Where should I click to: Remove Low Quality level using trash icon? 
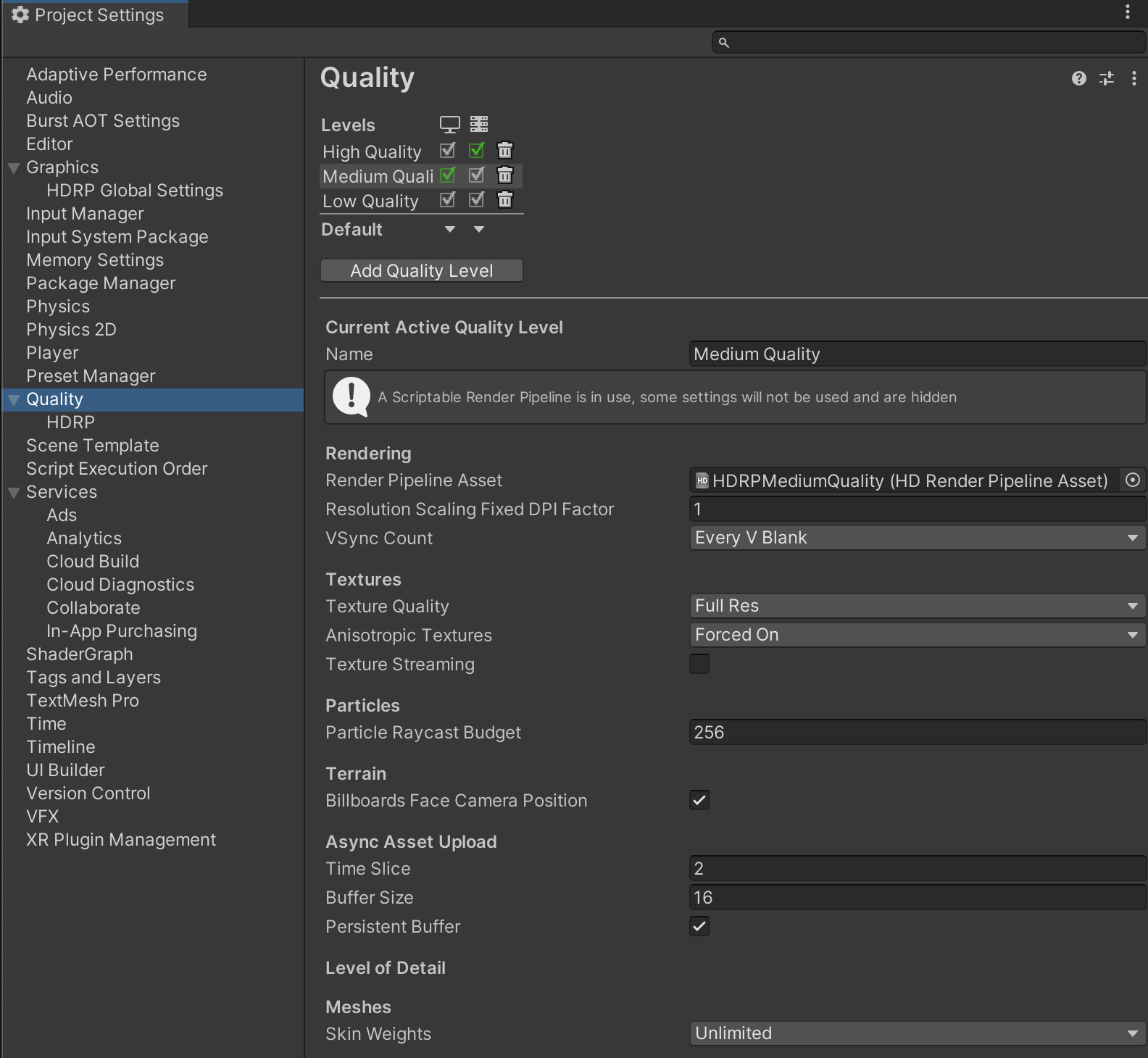pyautogui.click(x=505, y=200)
